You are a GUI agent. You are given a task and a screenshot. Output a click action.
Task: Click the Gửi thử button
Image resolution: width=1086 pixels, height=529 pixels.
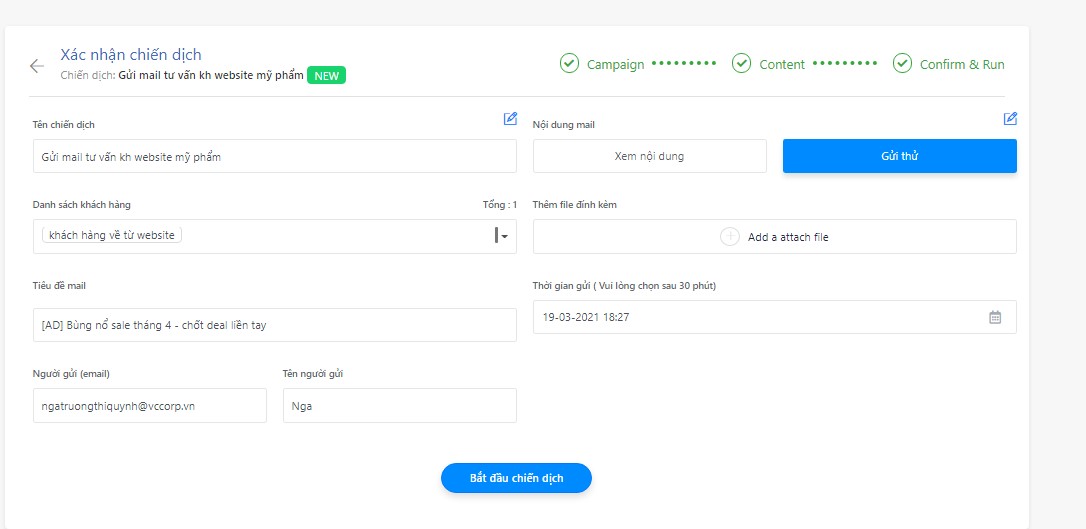900,156
